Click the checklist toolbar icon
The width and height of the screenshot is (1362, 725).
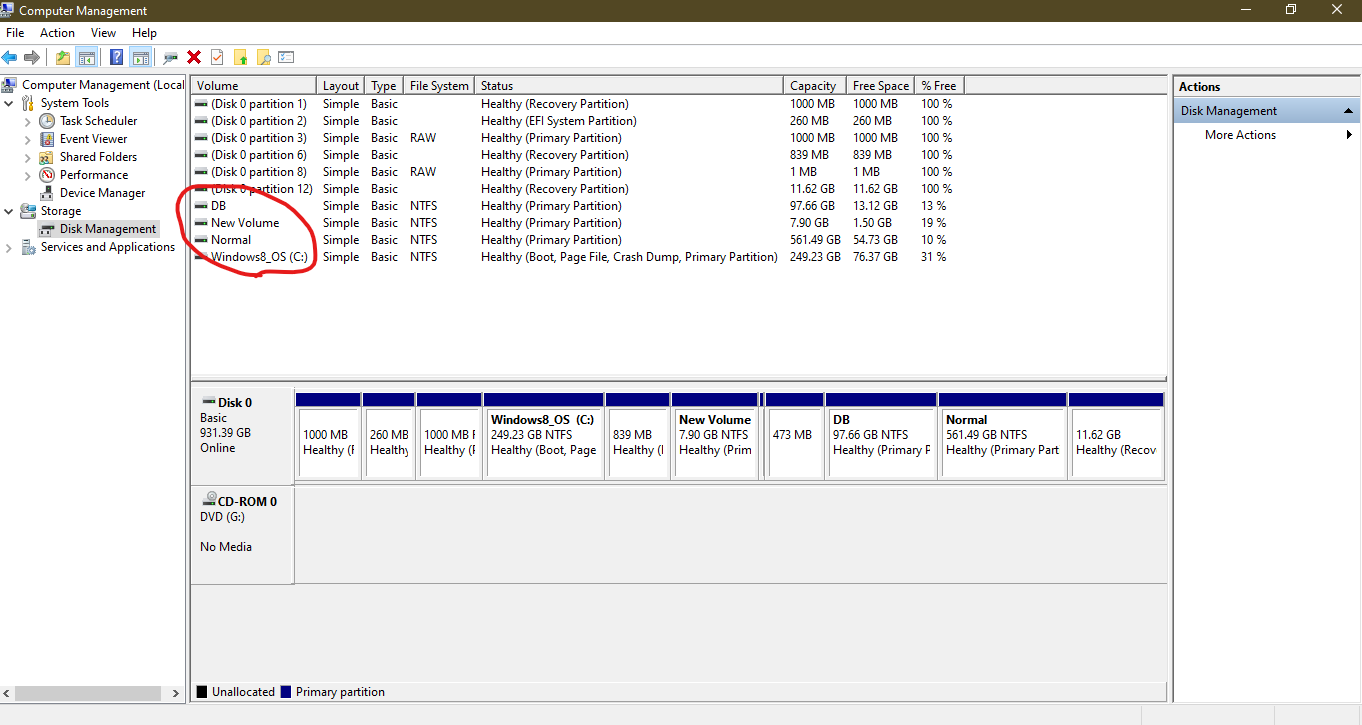tap(286, 58)
